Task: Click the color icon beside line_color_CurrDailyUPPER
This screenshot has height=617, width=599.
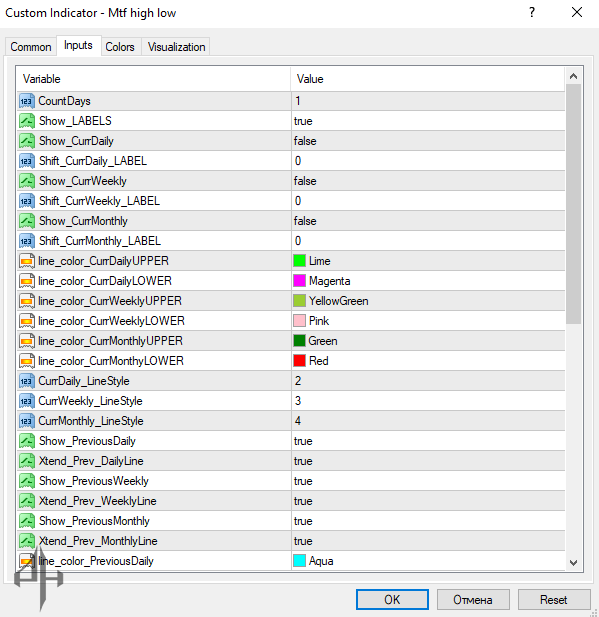Action: click(27, 261)
